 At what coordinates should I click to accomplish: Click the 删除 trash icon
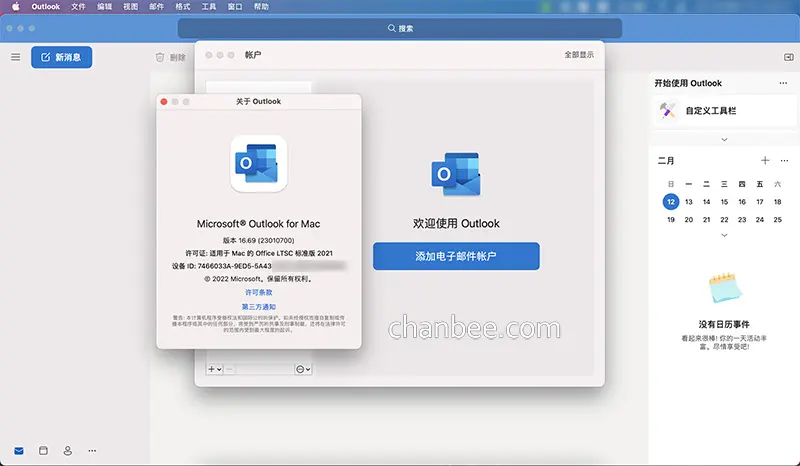(x=160, y=57)
